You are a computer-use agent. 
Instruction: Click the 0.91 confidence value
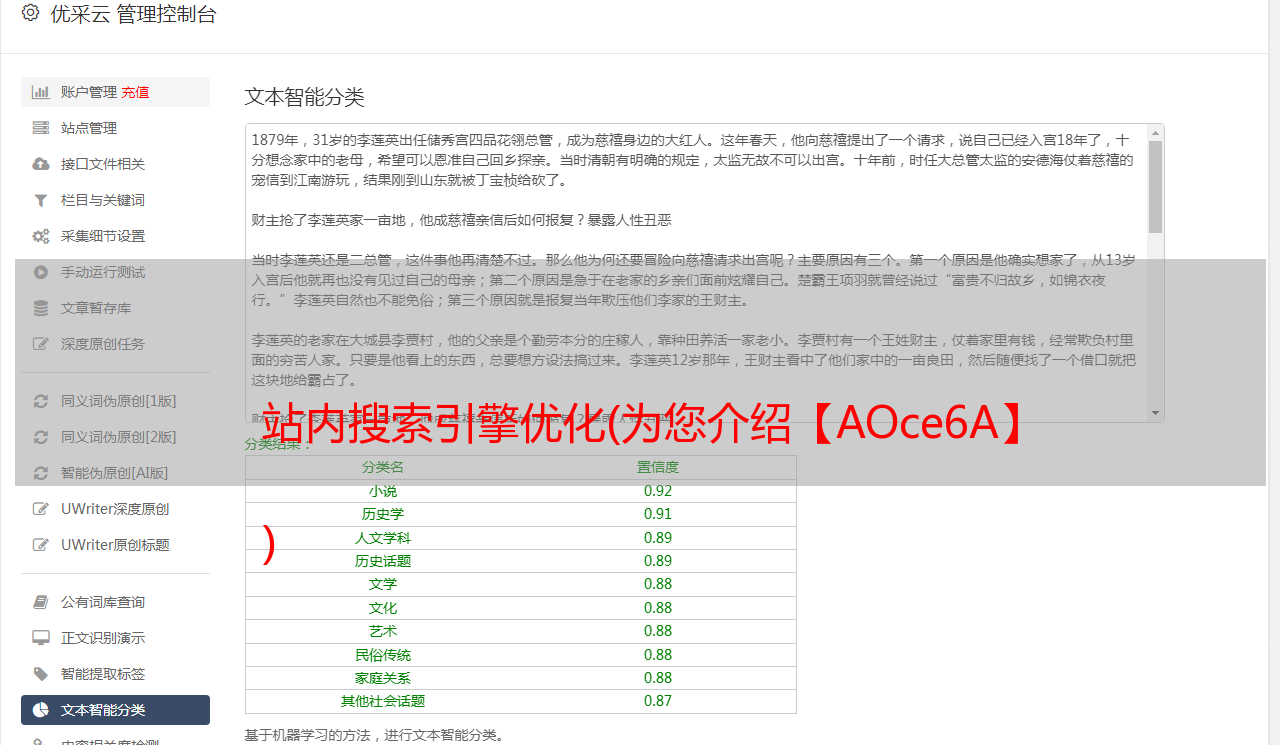click(x=658, y=514)
